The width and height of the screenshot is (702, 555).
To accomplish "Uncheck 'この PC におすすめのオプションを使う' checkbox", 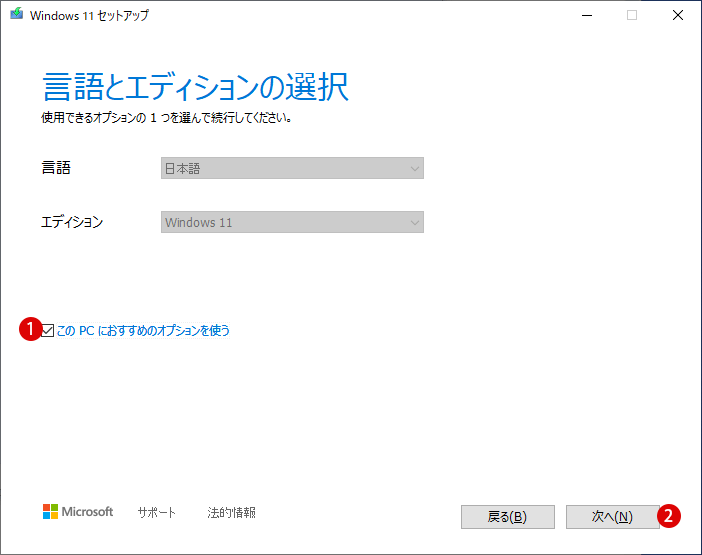I will pyautogui.click(x=47, y=331).
